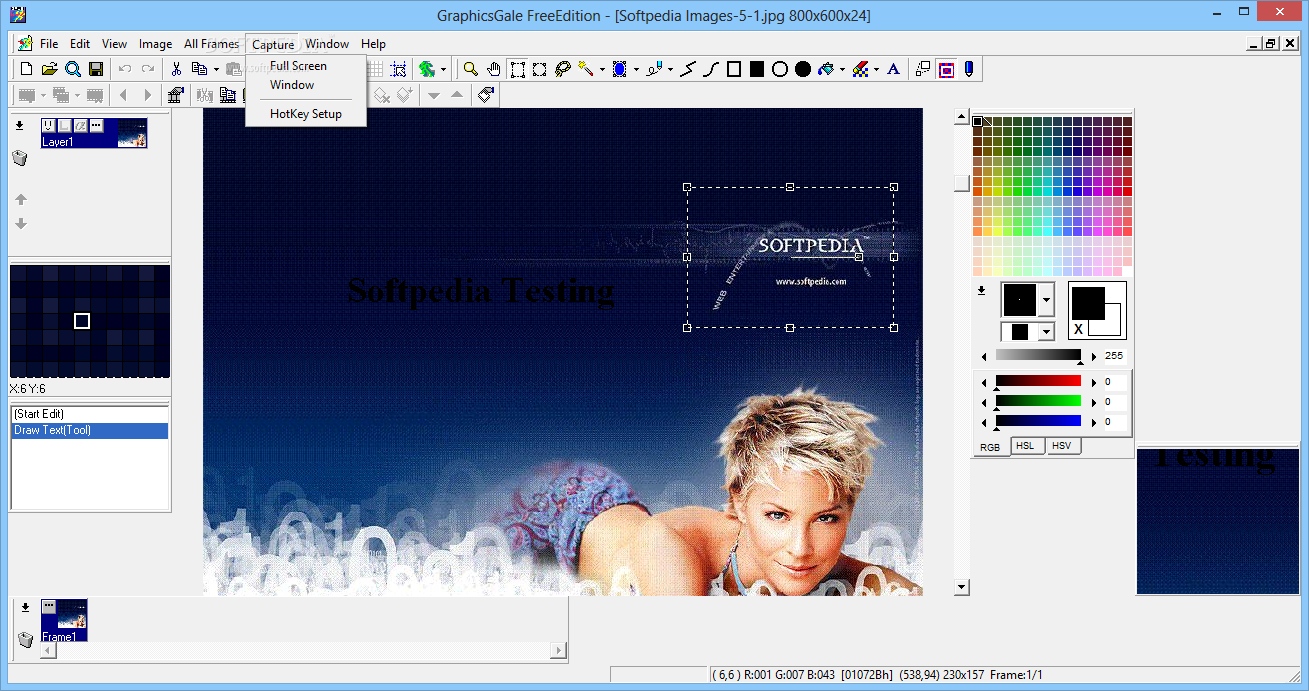Click the red channel slider bar
Image resolution: width=1309 pixels, height=691 pixels.
click(x=1038, y=381)
